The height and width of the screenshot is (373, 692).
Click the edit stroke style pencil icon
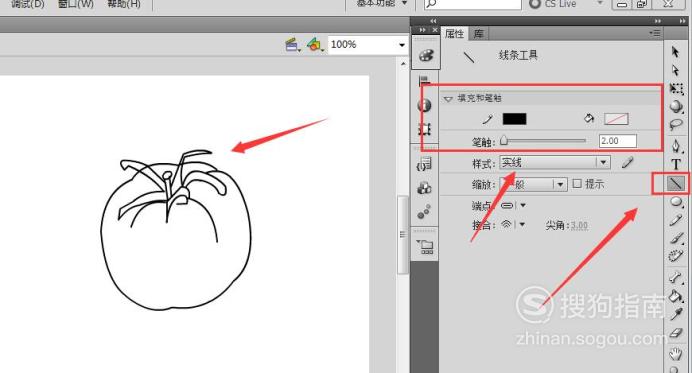pyautogui.click(x=627, y=162)
